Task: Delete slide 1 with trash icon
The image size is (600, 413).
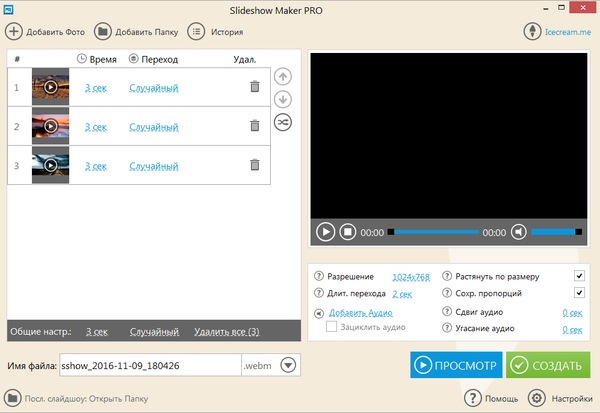Action: [255, 87]
